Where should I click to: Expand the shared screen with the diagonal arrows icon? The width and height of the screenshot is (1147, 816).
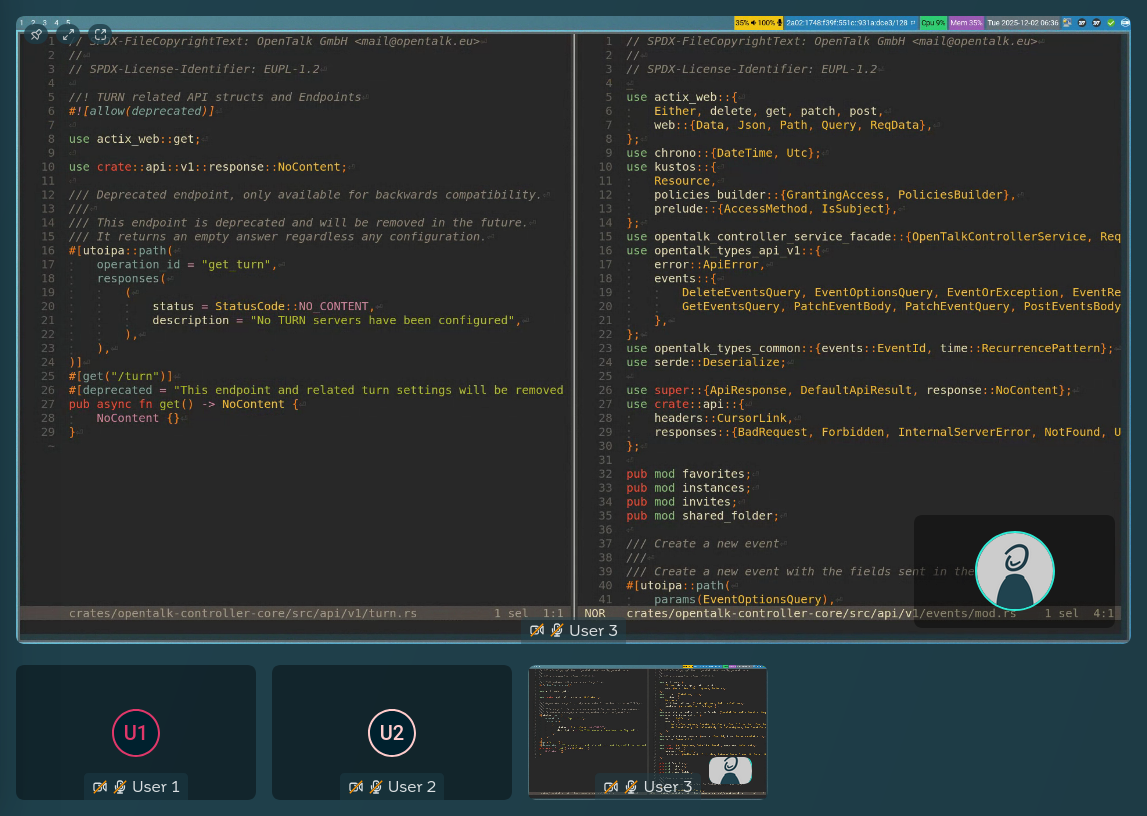point(69,34)
